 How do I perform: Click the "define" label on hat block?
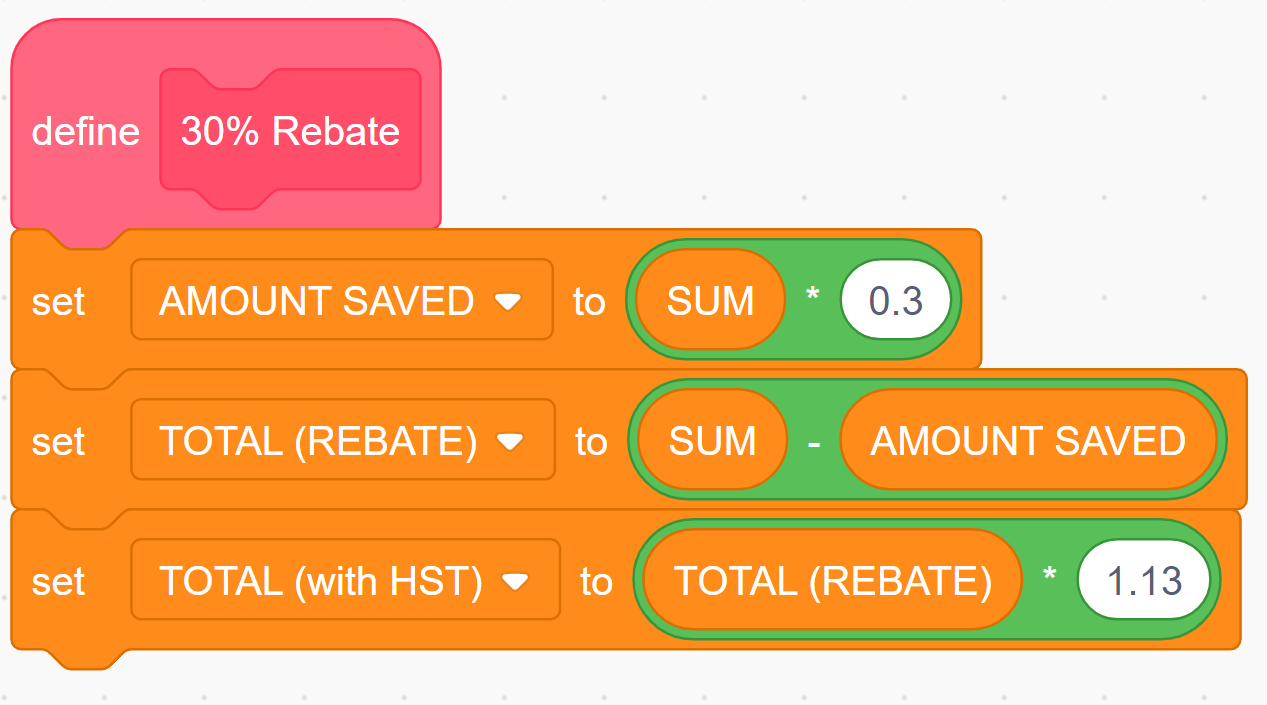[x=85, y=132]
